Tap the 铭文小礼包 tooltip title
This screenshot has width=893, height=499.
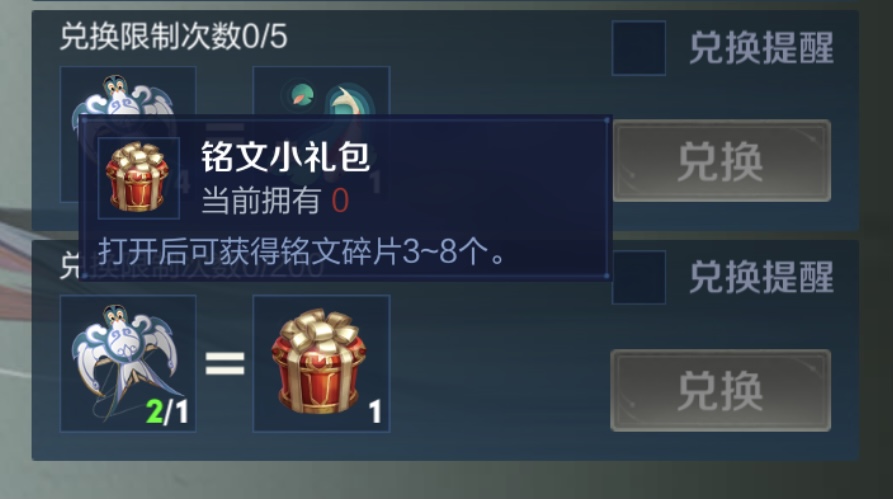(286, 157)
